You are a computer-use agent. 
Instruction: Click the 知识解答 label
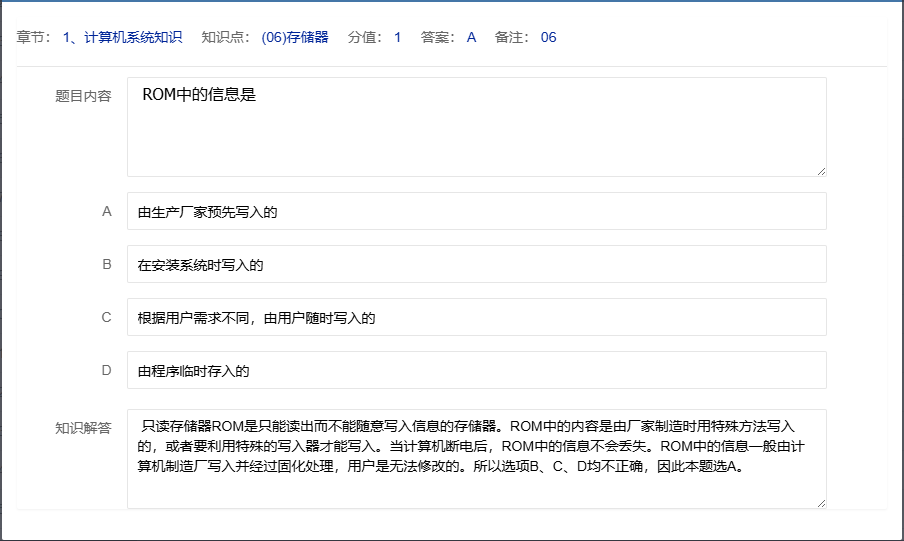(83, 428)
